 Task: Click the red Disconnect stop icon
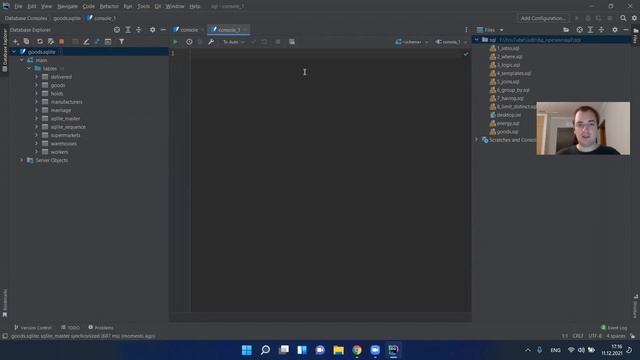tap(62, 42)
